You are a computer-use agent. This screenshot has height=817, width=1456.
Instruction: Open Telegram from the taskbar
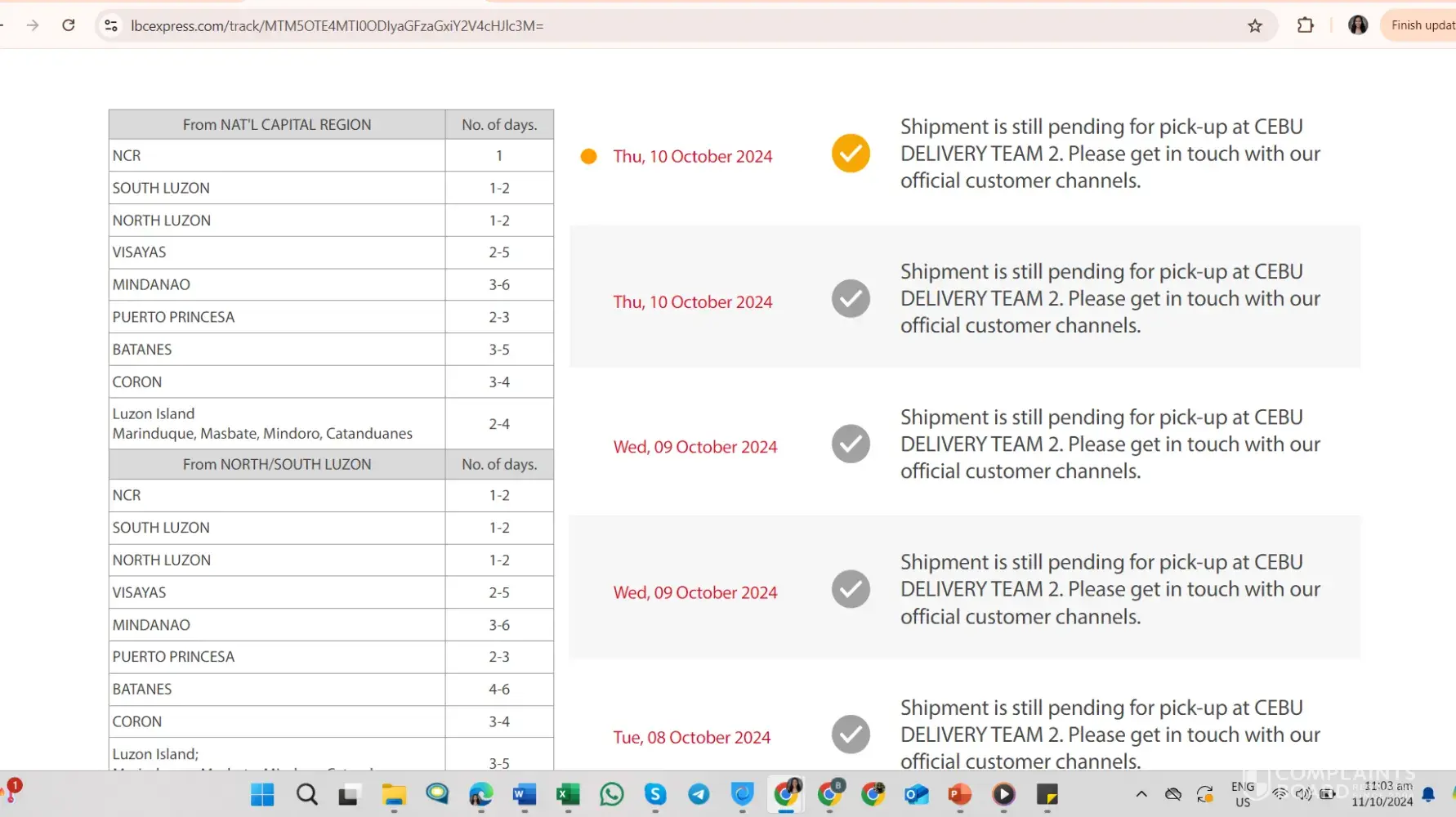click(x=699, y=794)
